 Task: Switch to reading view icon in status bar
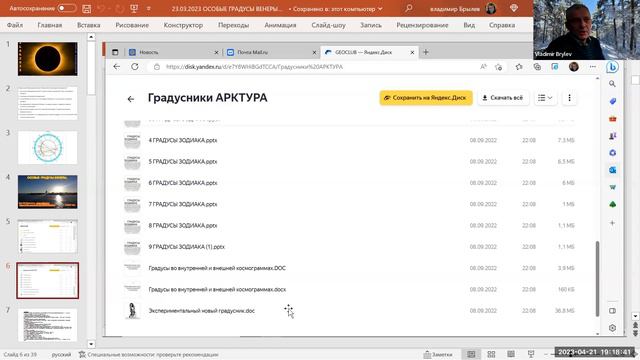[511, 354]
